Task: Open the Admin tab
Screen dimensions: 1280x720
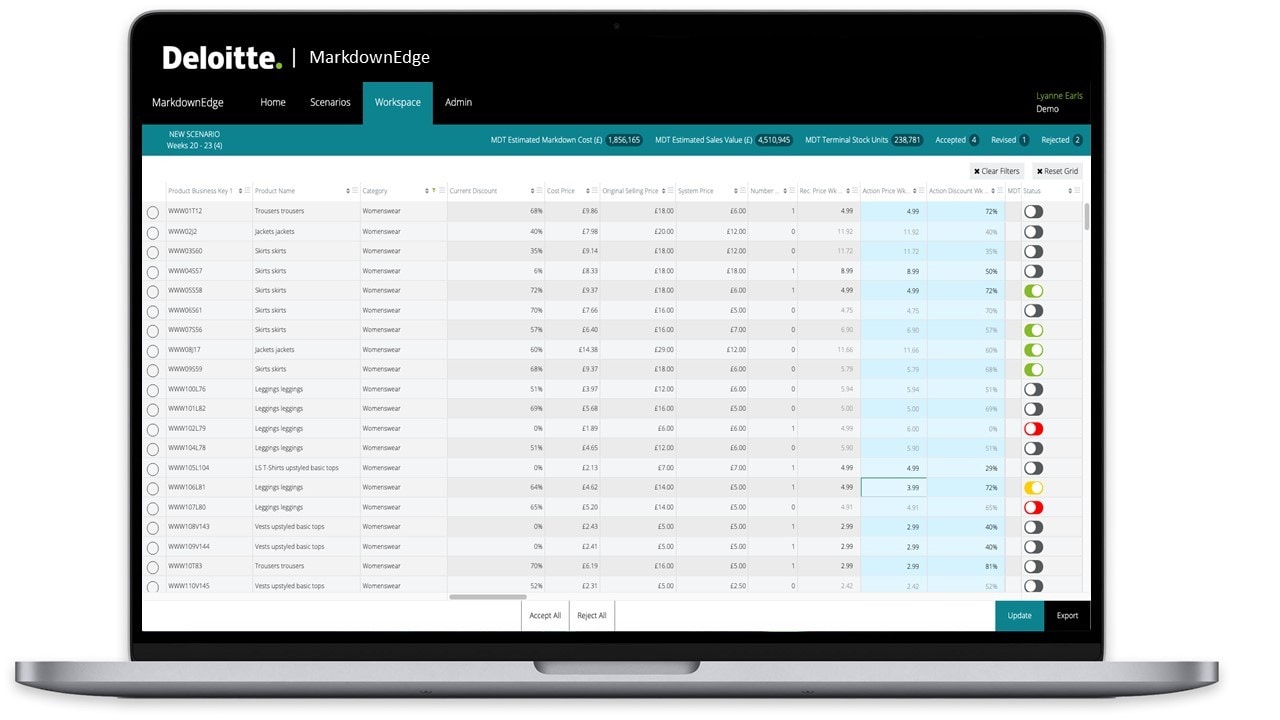Action: [458, 102]
